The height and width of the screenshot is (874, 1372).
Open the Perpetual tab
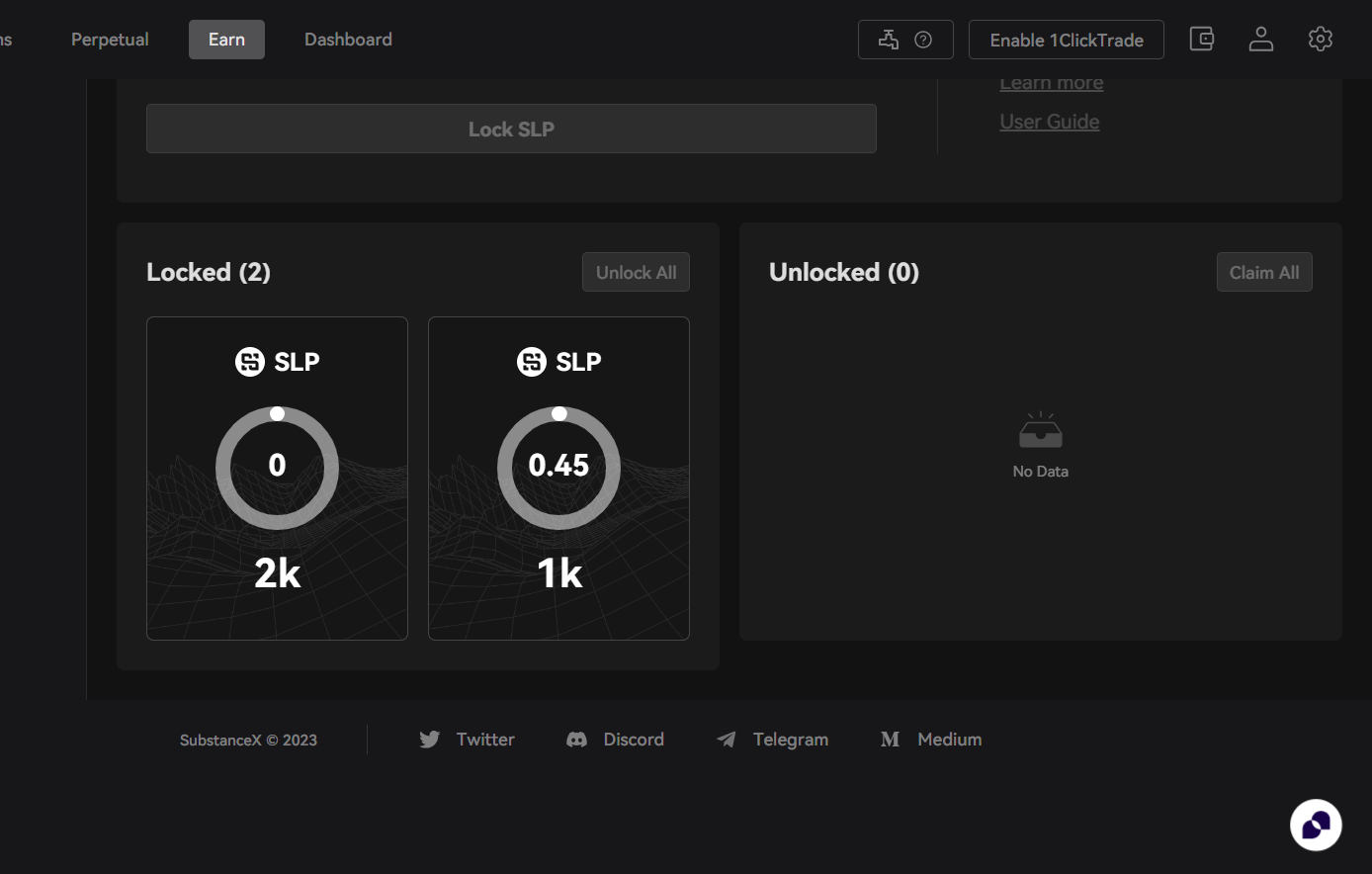[x=110, y=40]
